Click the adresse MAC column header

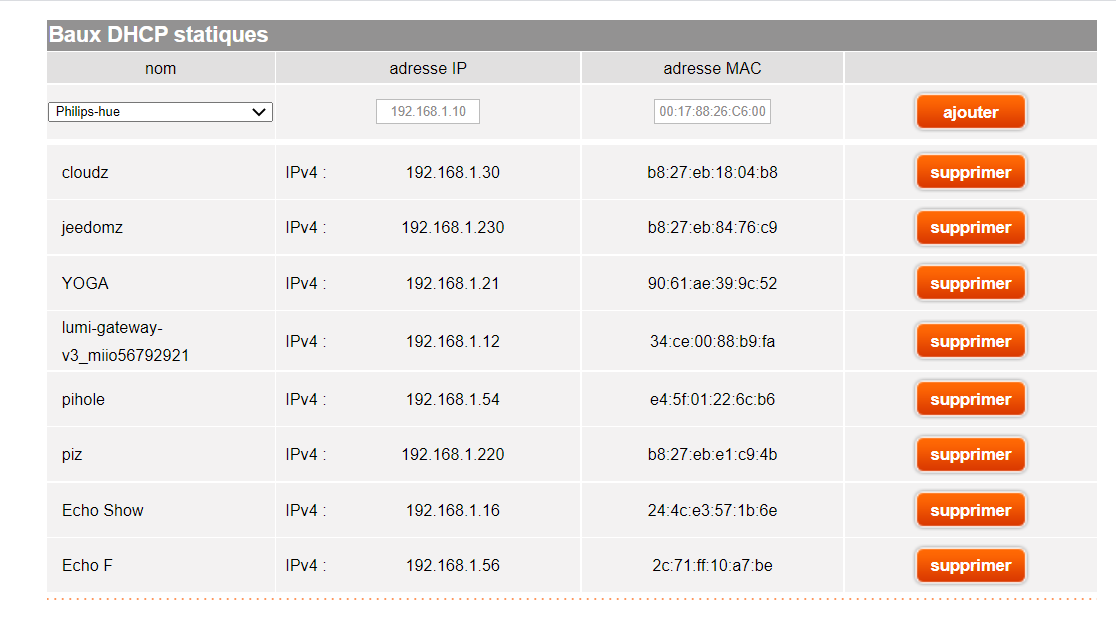[x=712, y=68]
